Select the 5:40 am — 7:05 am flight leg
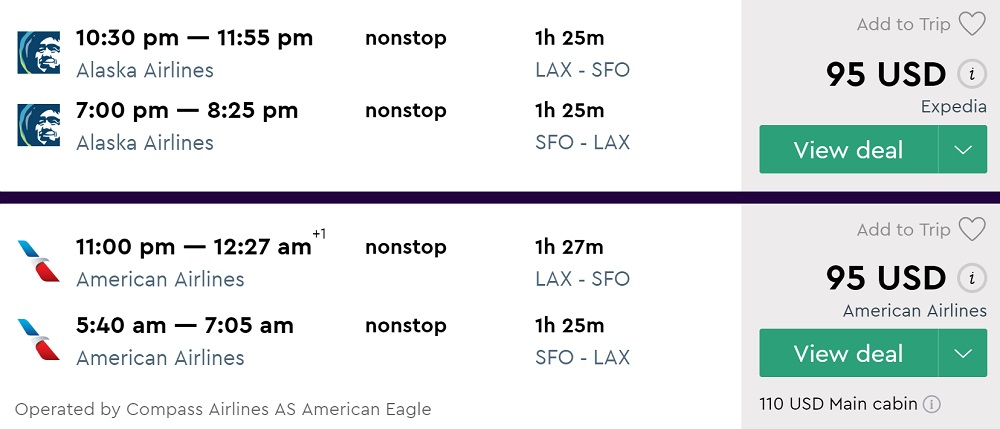This screenshot has height=429, width=1000. pyautogui.click(x=184, y=326)
